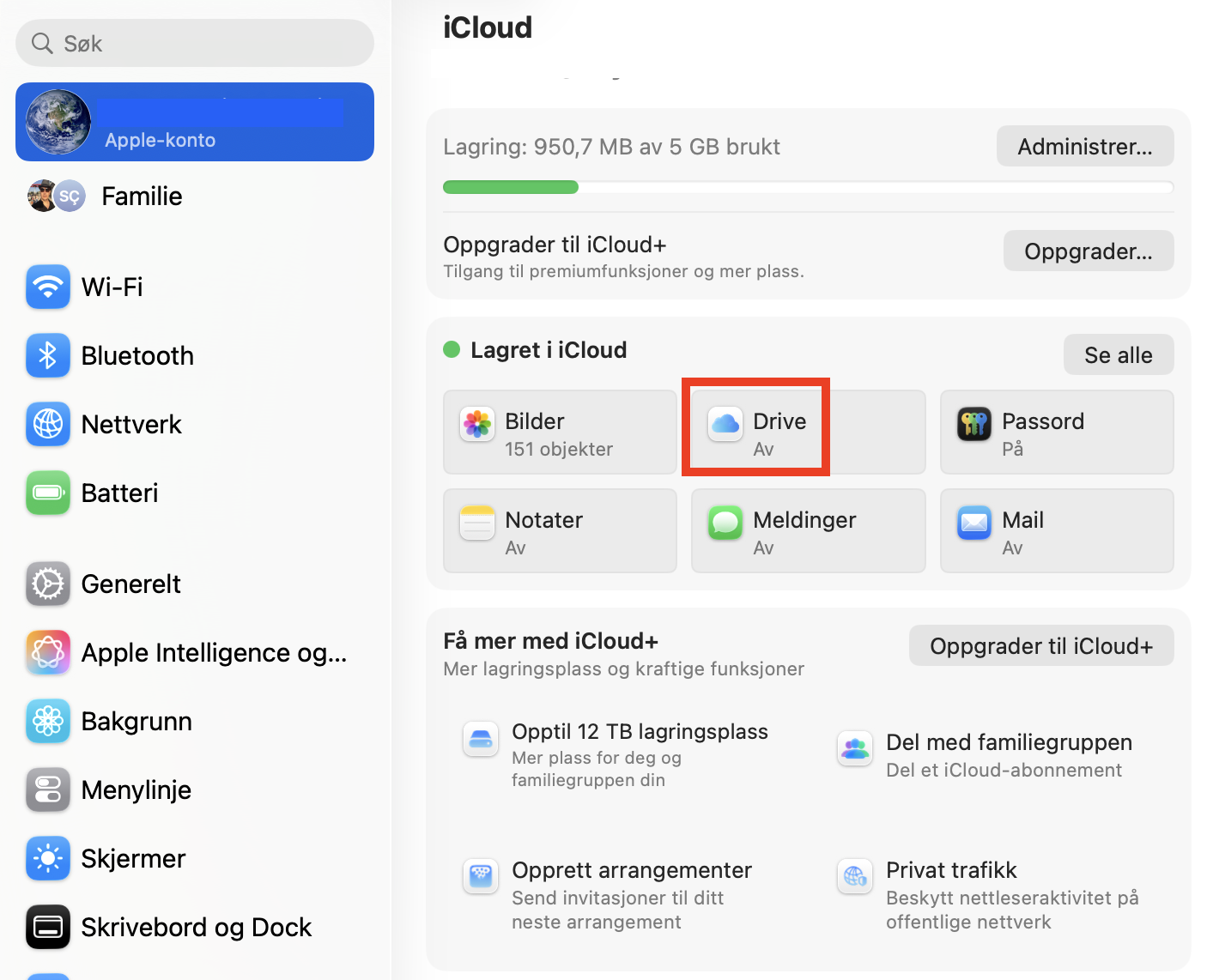Click the 'Oppgrader til iCloud+' row title
Viewport: 1207px width, 980px height.
pos(555,245)
